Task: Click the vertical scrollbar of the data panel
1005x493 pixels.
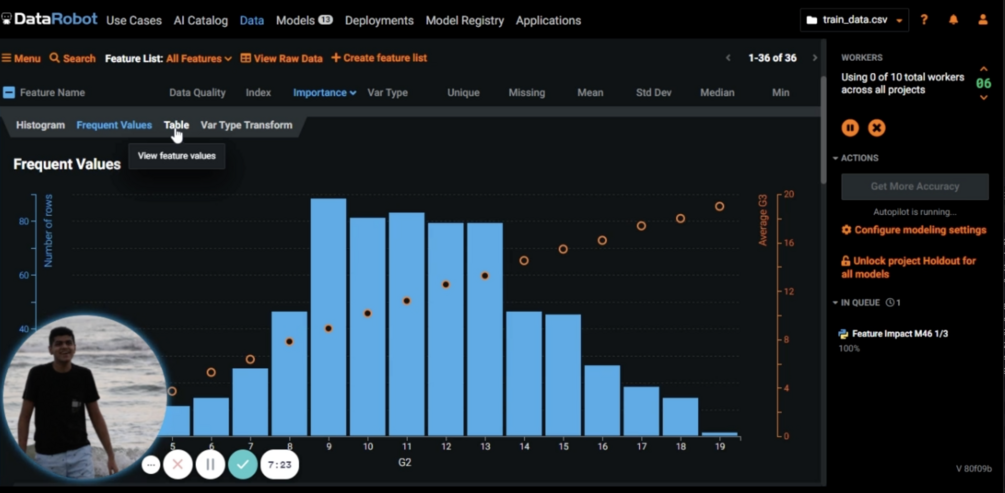Action: tap(822, 128)
